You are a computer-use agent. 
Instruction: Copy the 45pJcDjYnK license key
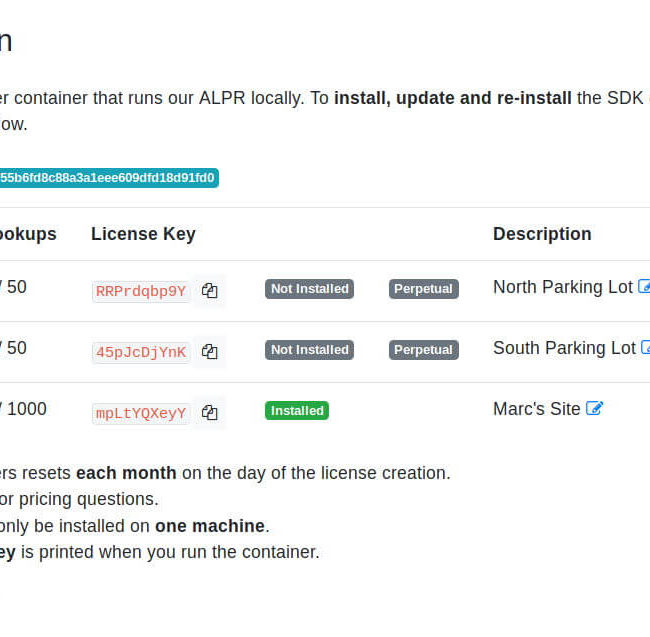point(209,351)
